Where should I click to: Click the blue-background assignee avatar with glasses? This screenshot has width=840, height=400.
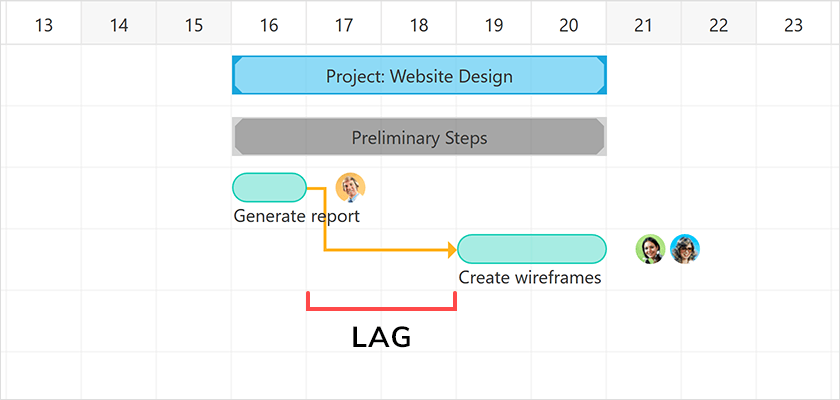[x=685, y=249]
